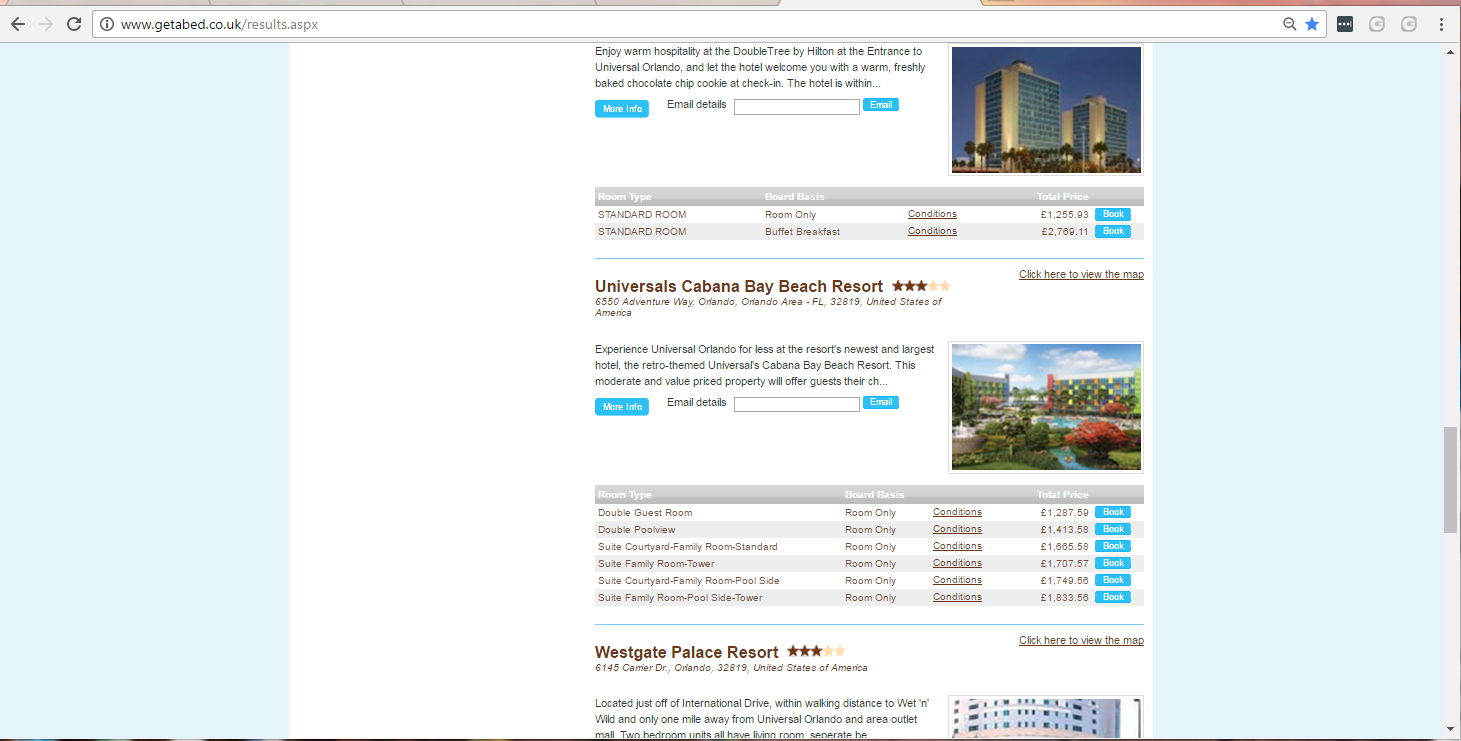View Conditions for Suite Family Room-Pool Side-Tower

pos(957,597)
